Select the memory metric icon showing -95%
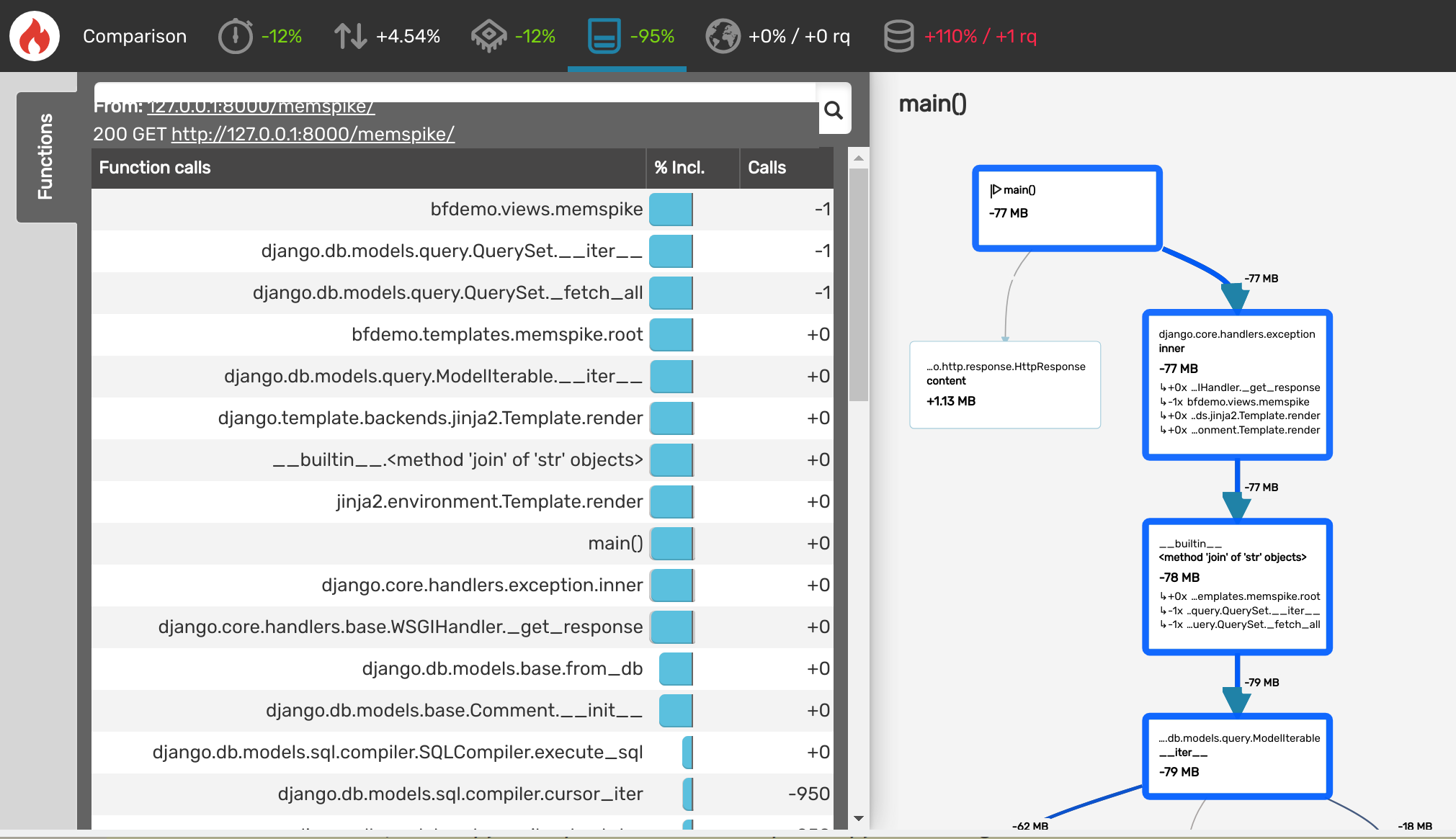 point(605,35)
